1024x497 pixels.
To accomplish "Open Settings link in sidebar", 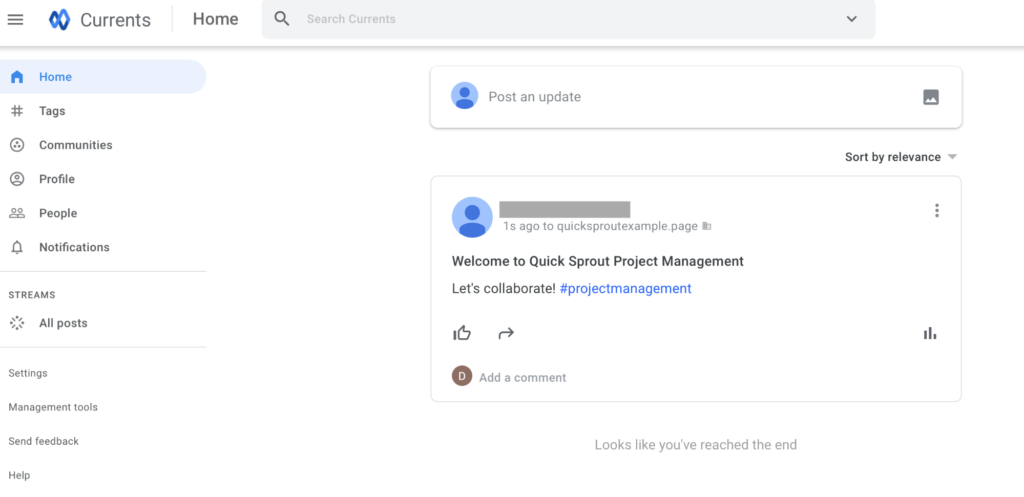I will [x=28, y=373].
